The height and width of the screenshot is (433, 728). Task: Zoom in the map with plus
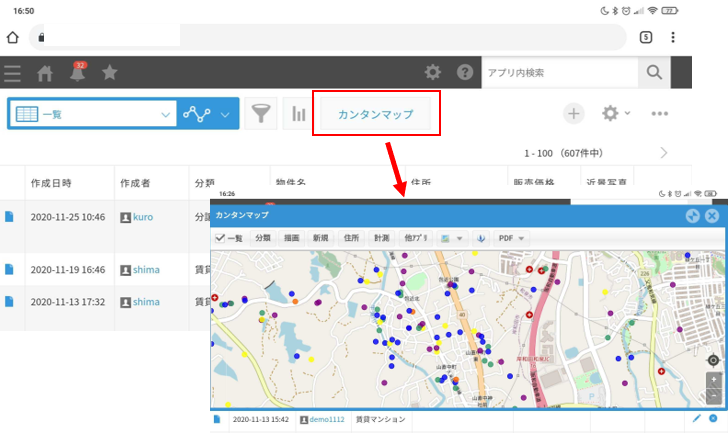coord(714,380)
